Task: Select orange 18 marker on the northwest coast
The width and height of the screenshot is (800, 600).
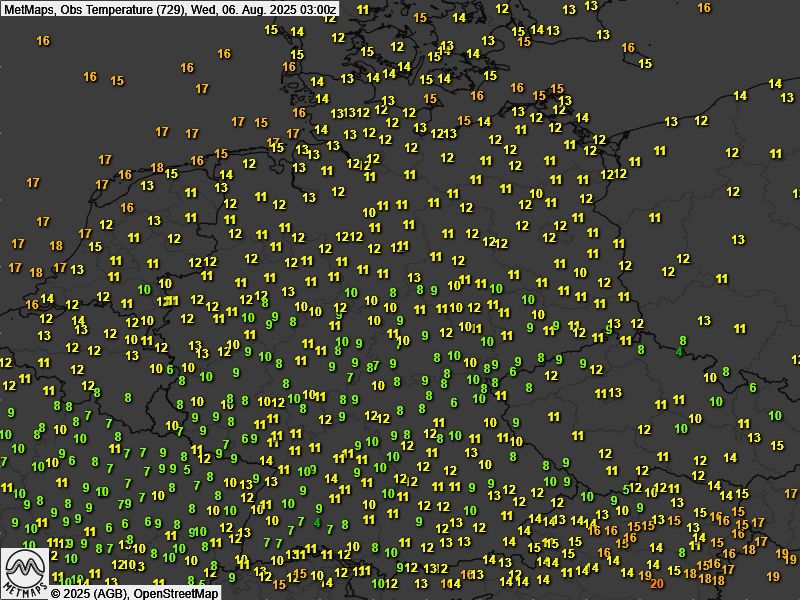Action: click(157, 168)
